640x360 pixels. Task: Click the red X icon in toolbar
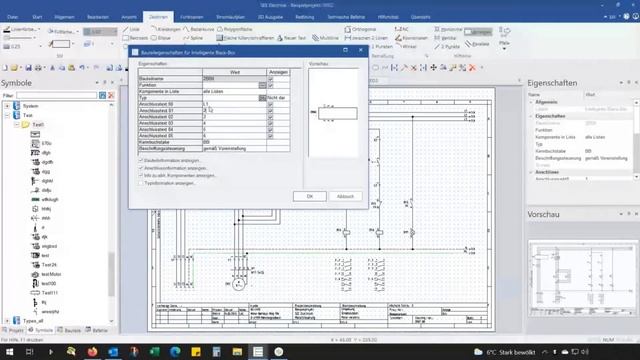coord(472,68)
